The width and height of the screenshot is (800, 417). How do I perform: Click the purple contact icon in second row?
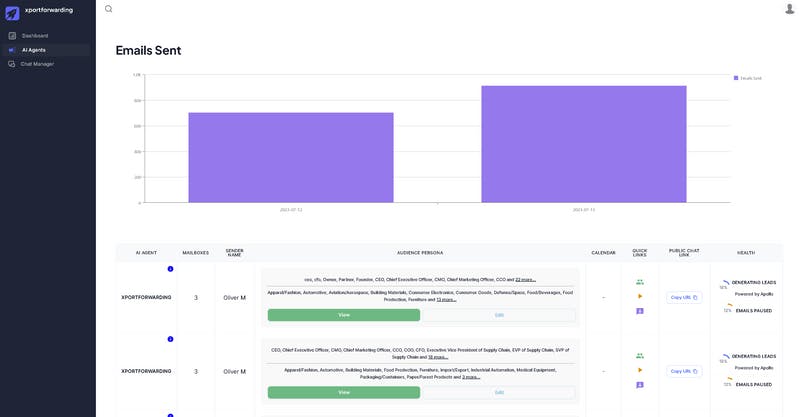click(x=640, y=385)
